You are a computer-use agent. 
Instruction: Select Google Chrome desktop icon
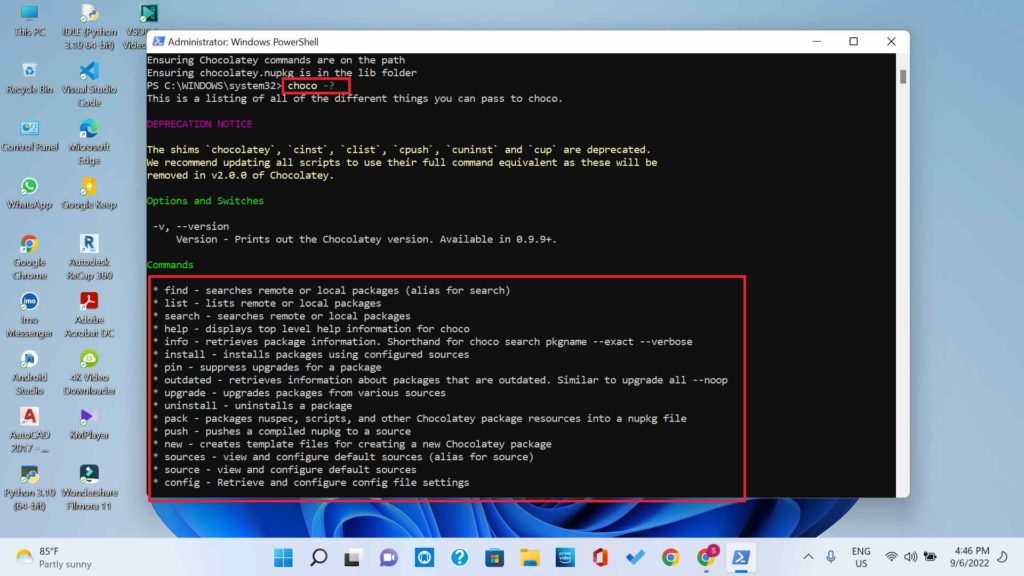point(29,257)
